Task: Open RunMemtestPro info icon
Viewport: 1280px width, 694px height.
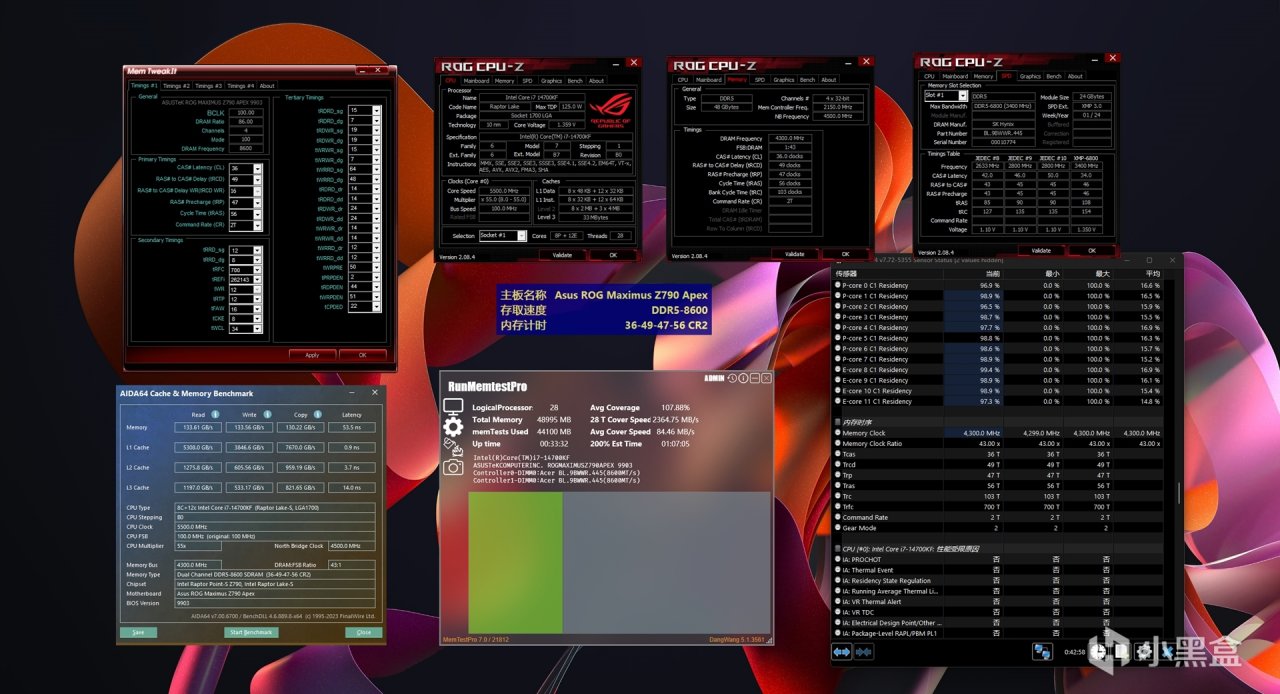Action: coord(743,378)
